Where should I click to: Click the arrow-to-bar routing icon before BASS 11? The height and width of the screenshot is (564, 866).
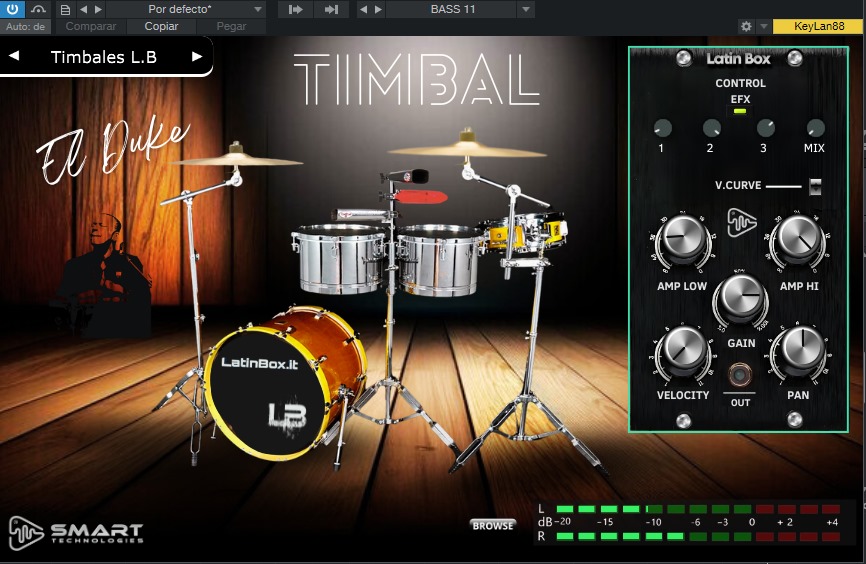click(331, 9)
